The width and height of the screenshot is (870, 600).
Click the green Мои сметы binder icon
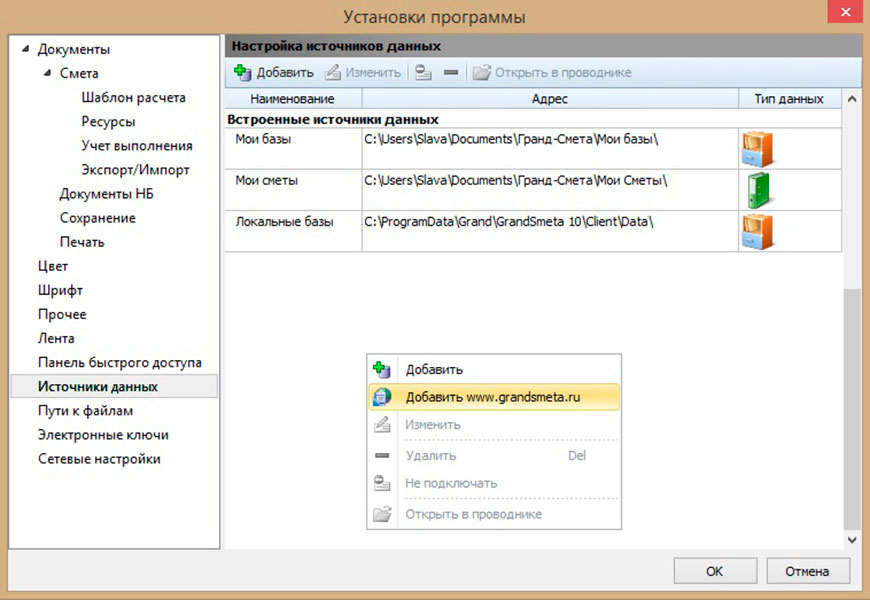[756, 189]
